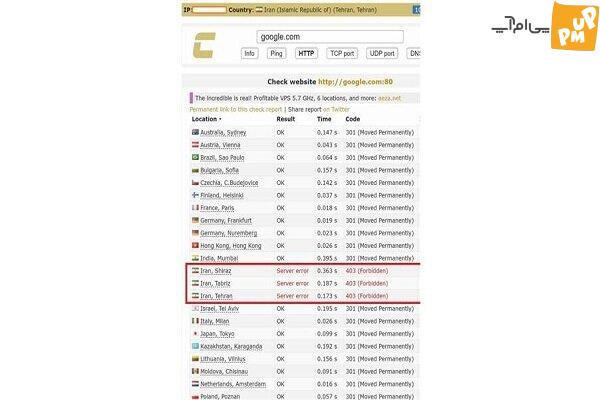Viewport: 600px width, 400px height.
Task: Click the Iran flag in the IP header bar
Action: [259, 10]
